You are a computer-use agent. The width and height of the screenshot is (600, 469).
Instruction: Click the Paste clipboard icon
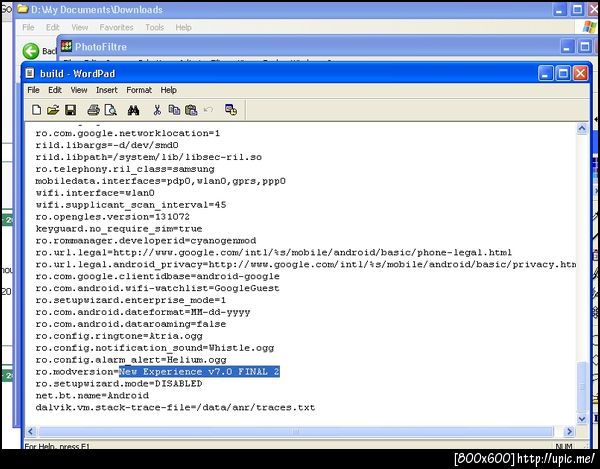(x=191, y=110)
